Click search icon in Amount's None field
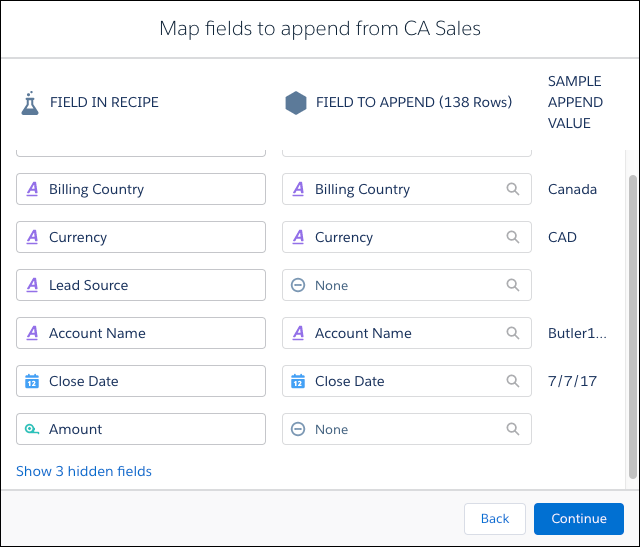640x547 pixels. pyautogui.click(x=513, y=429)
